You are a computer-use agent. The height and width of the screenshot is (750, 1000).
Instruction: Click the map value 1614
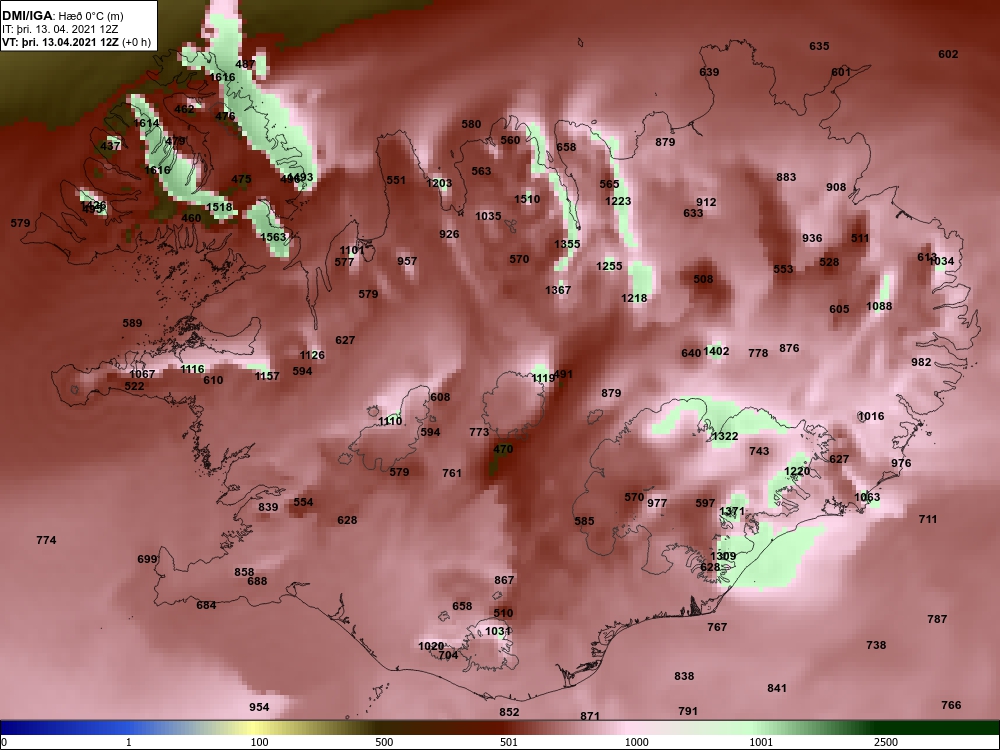[x=147, y=123]
